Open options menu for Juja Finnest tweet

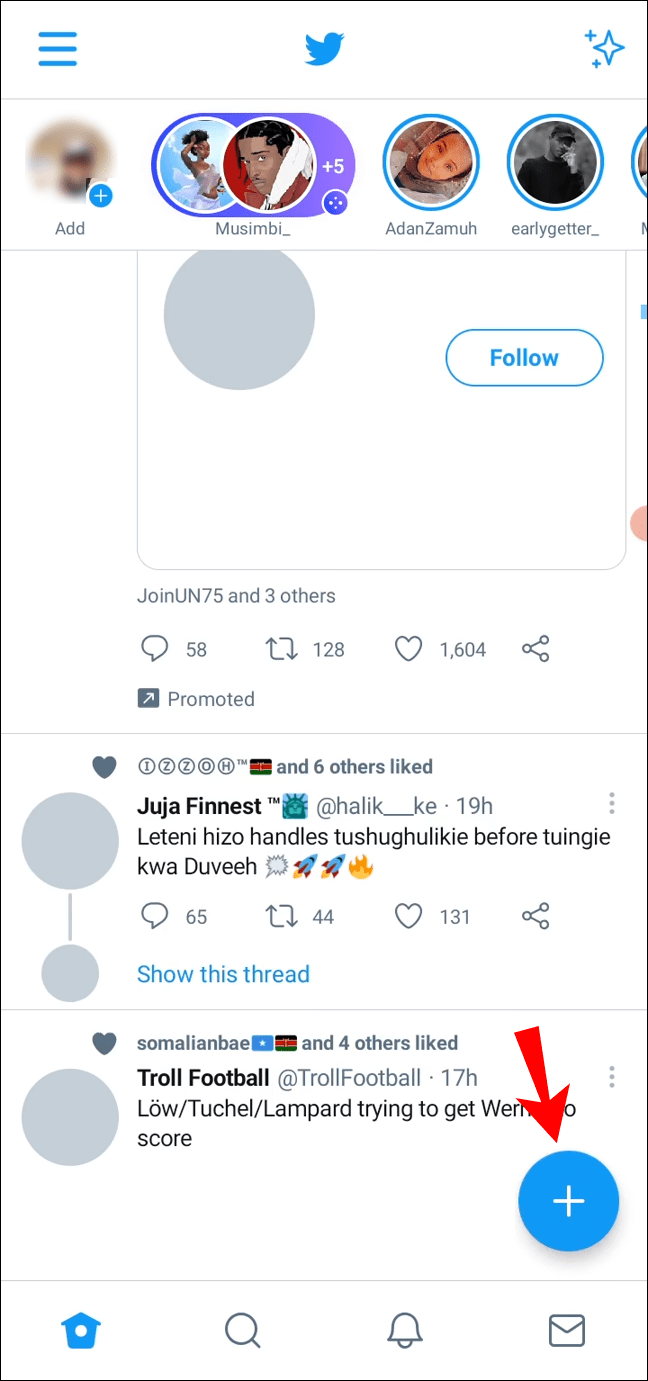point(611,804)
